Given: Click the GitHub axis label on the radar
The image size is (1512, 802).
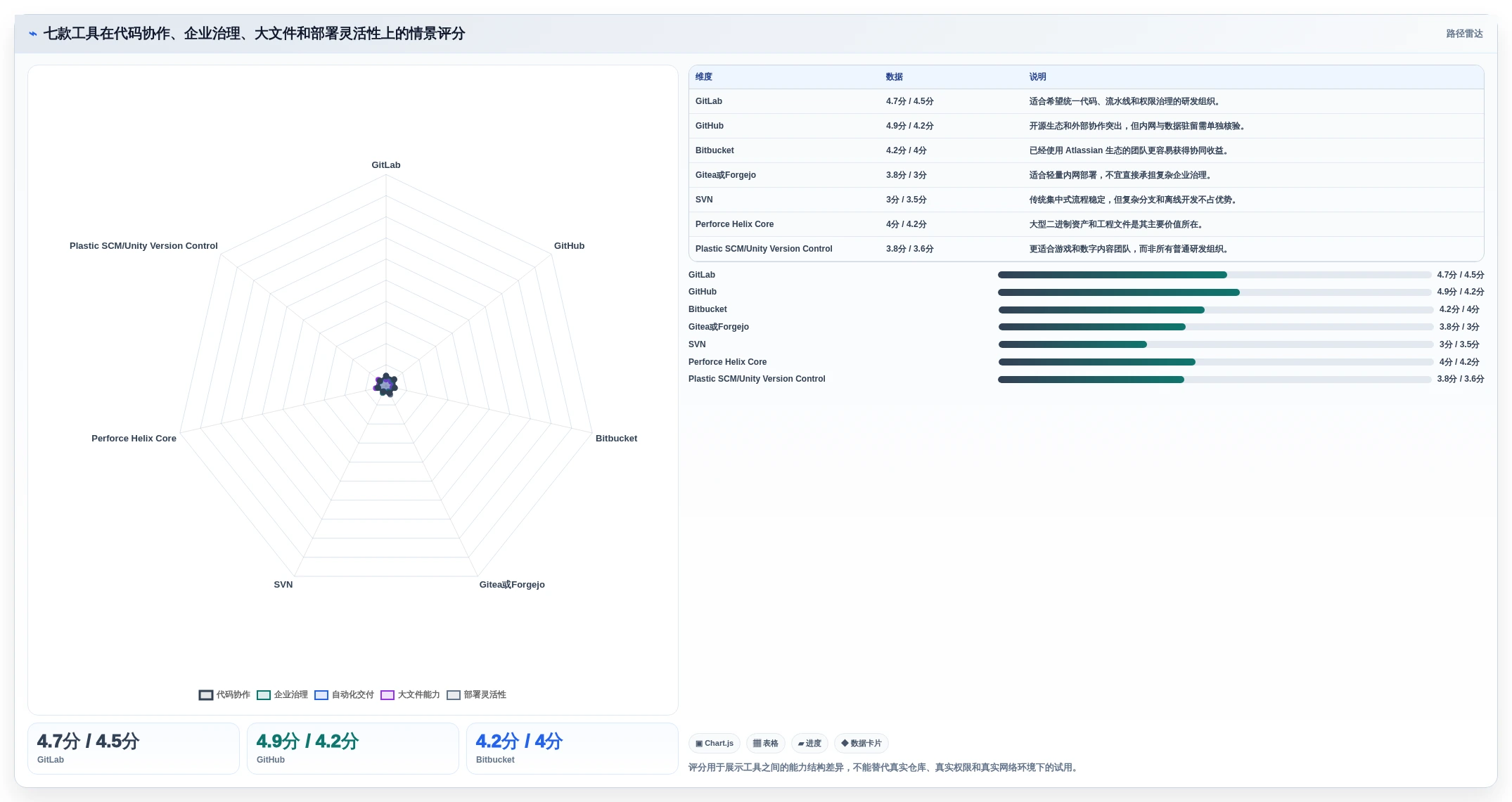Looking at the screenshot, I should (569, 246).
